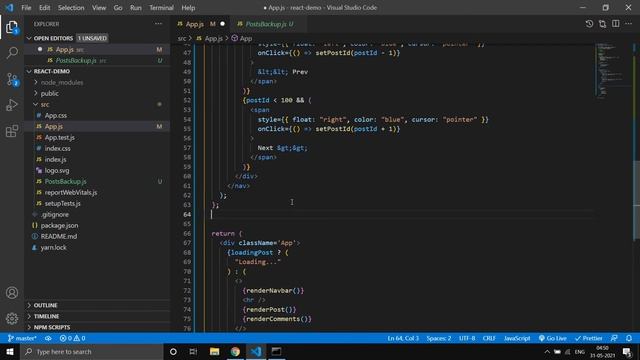Click the feedback icon in status bar

pyautogui.click(x=614, y=338)
